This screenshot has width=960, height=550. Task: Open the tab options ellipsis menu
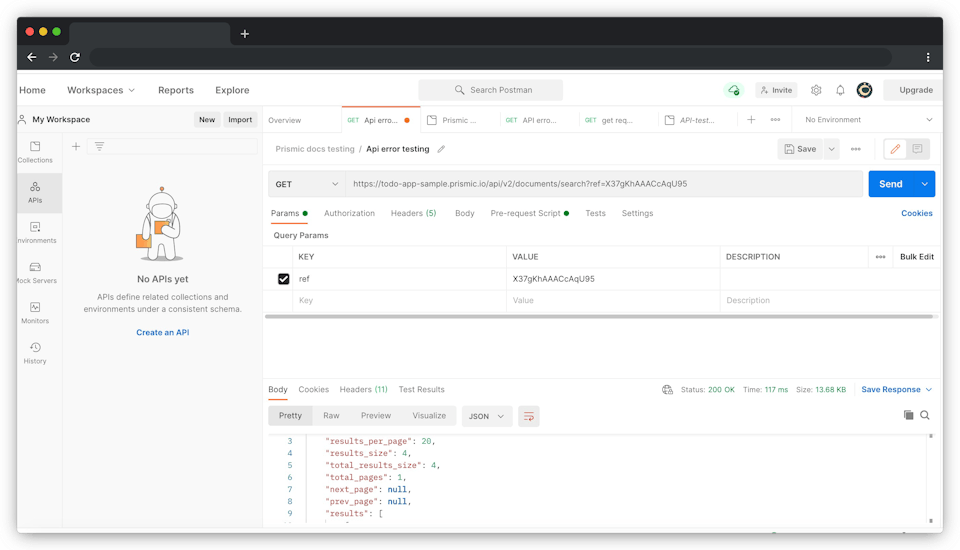(775, 119)
